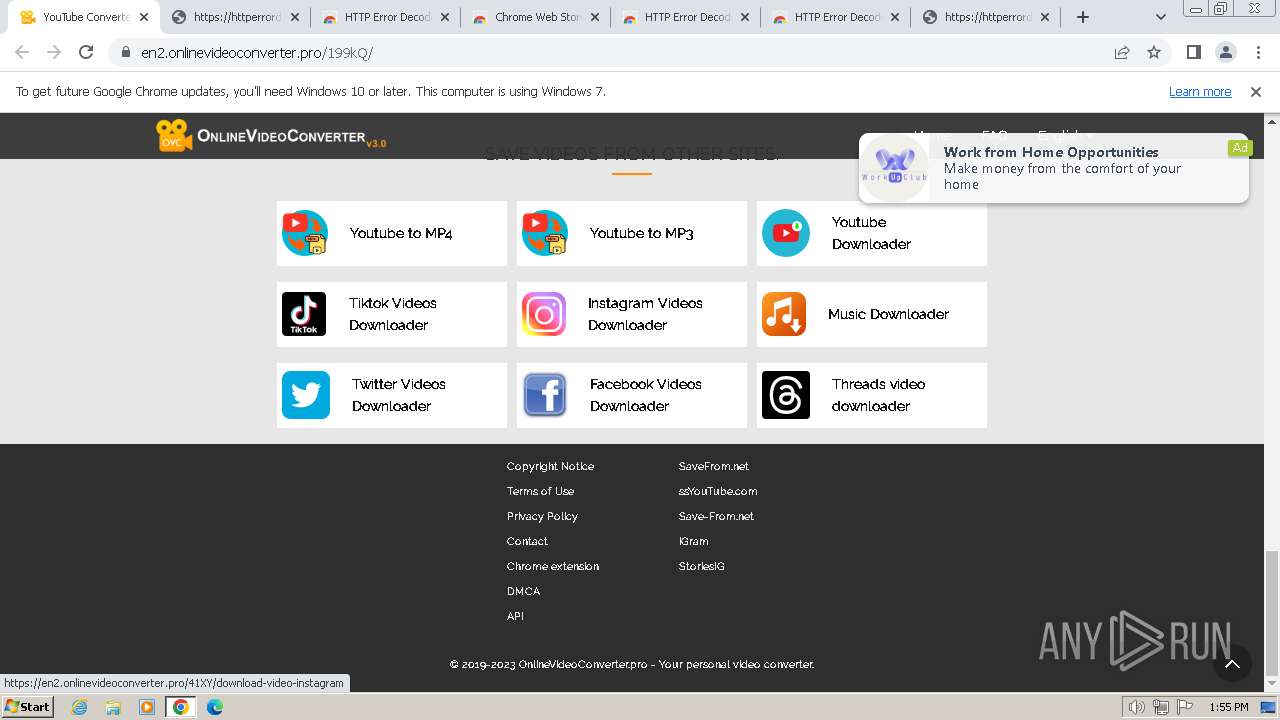Bookmark this page with the star

[1154, 52]
